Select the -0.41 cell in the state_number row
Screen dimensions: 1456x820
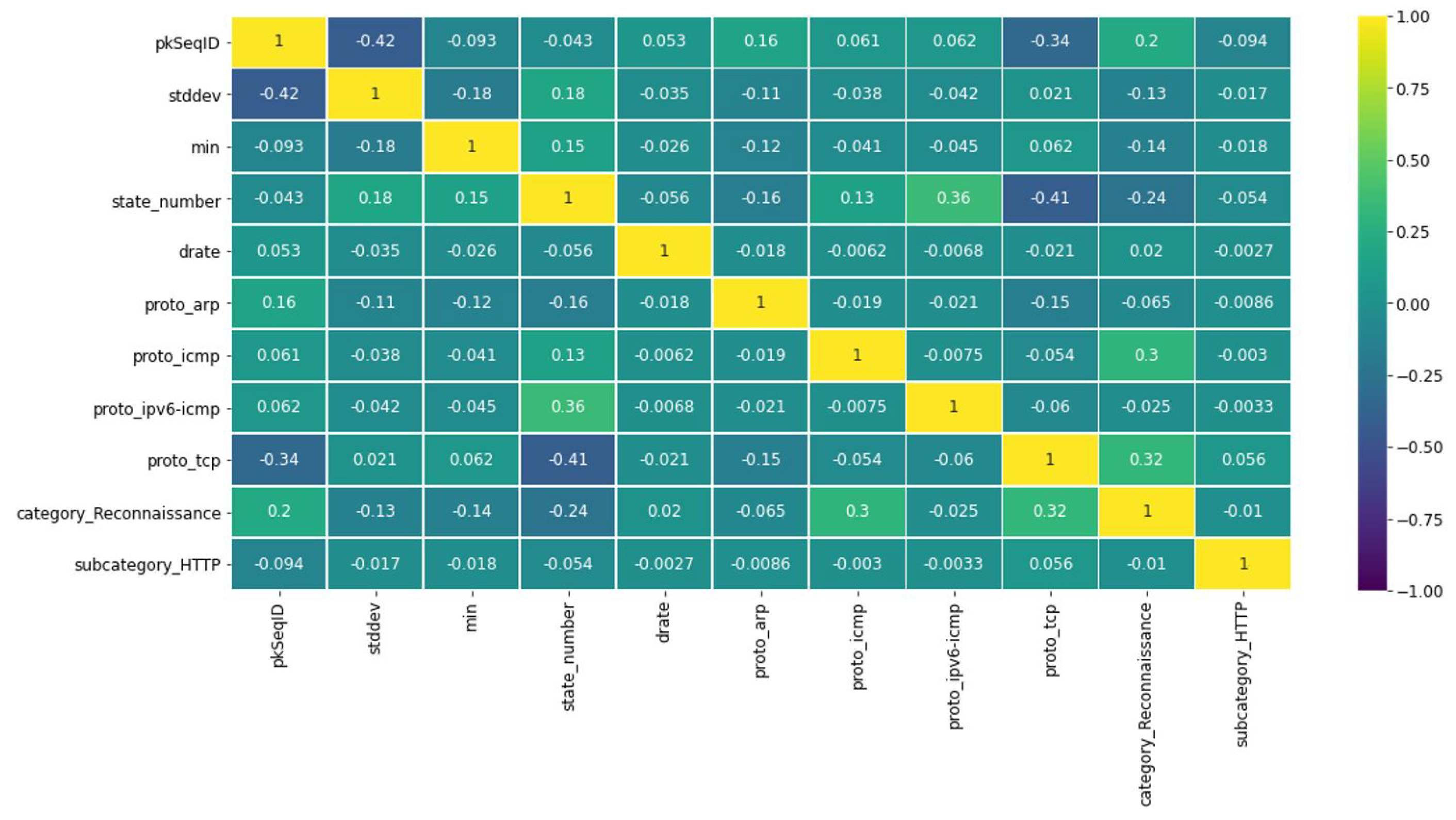point(1050,199)
